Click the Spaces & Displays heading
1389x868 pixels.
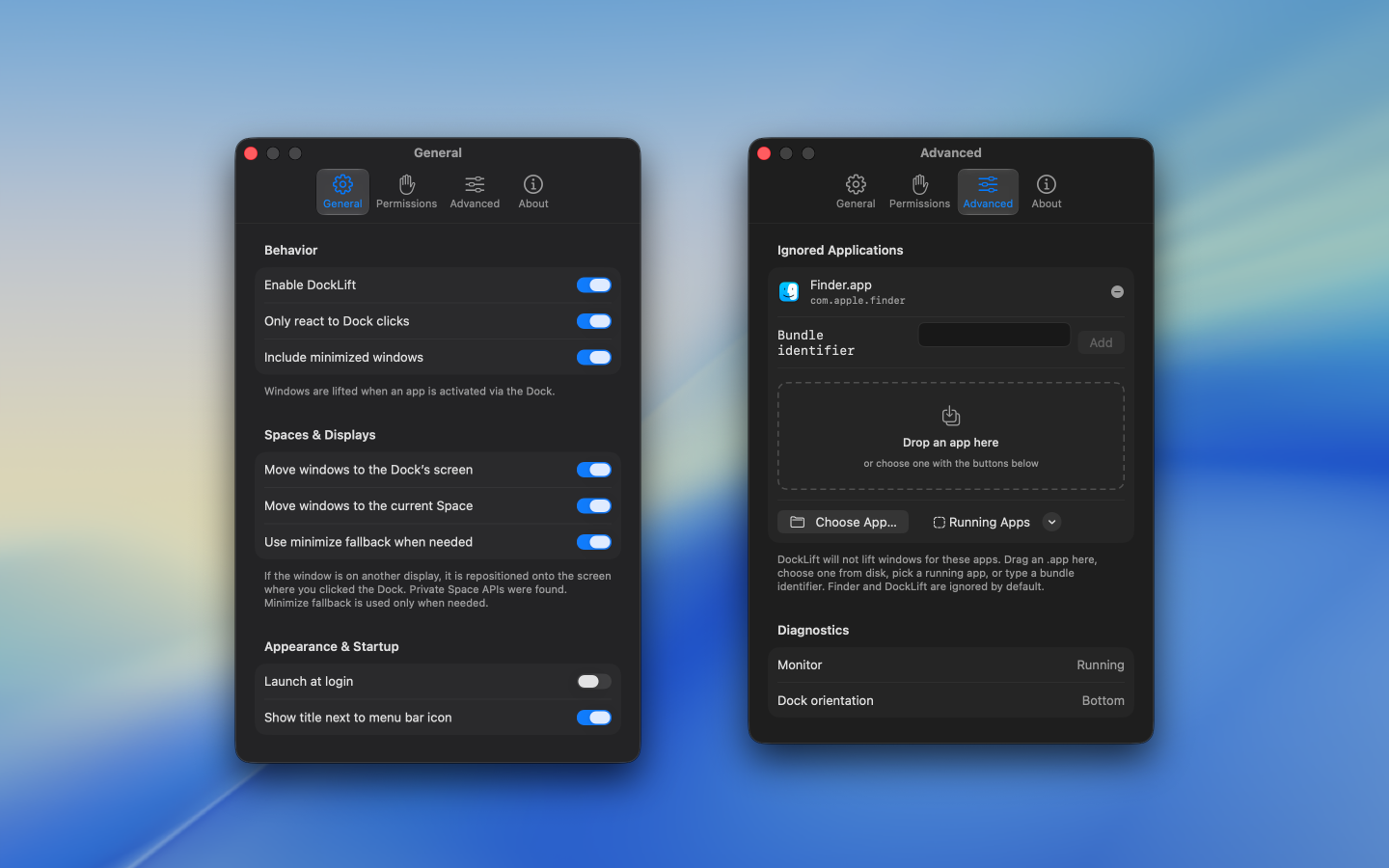[x=320, y=435]
